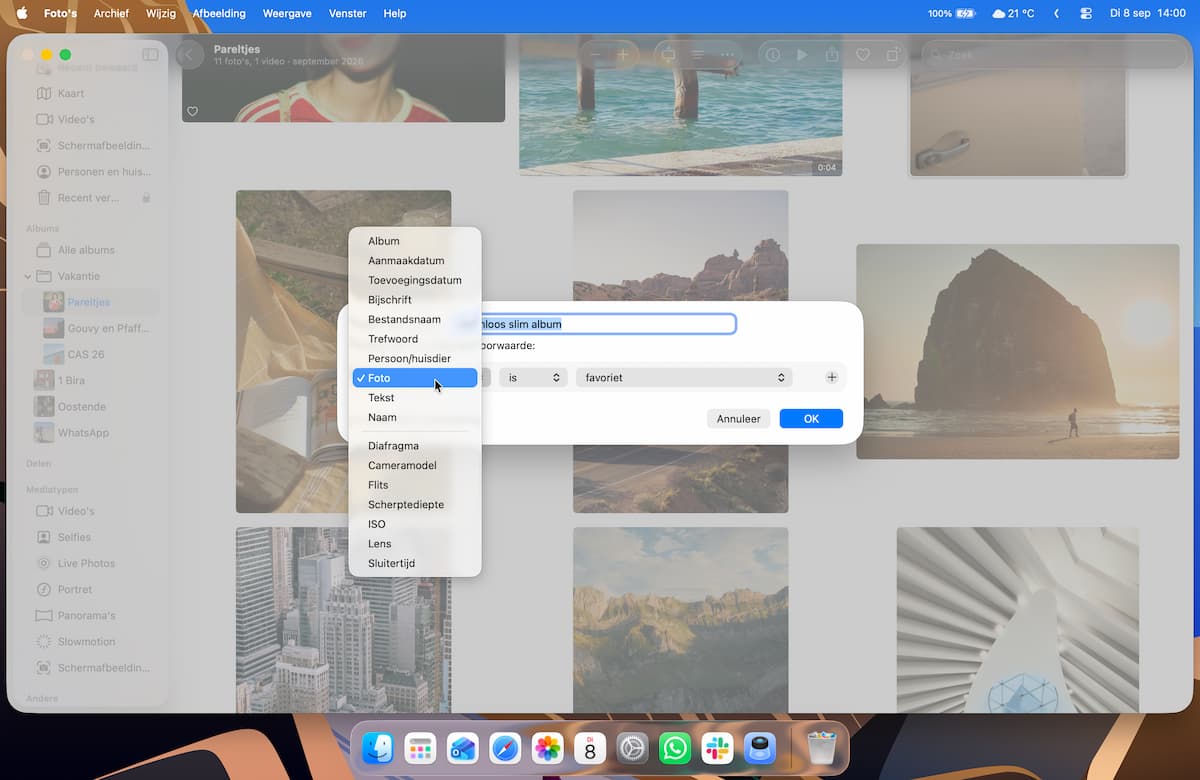Open Finder from the dock

point(377,748)
